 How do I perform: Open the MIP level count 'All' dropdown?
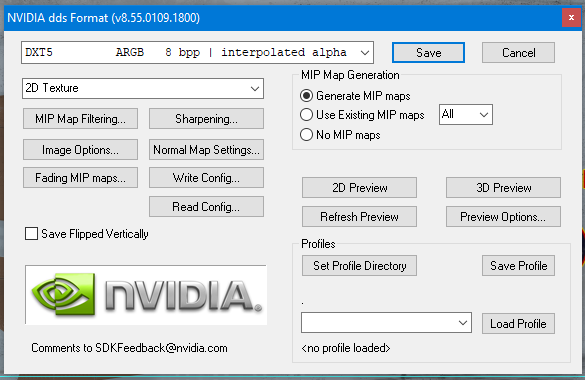tap(466, 114)
